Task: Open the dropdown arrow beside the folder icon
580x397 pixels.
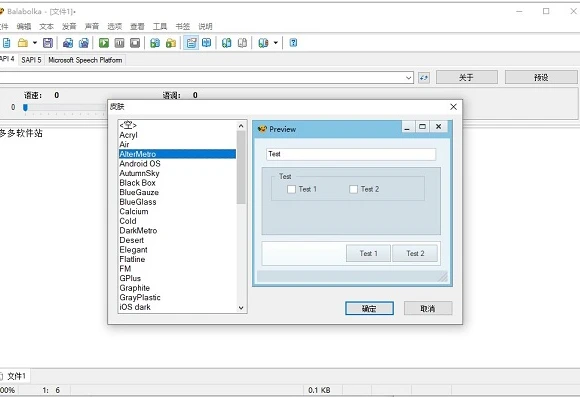Action: [35, 43]
